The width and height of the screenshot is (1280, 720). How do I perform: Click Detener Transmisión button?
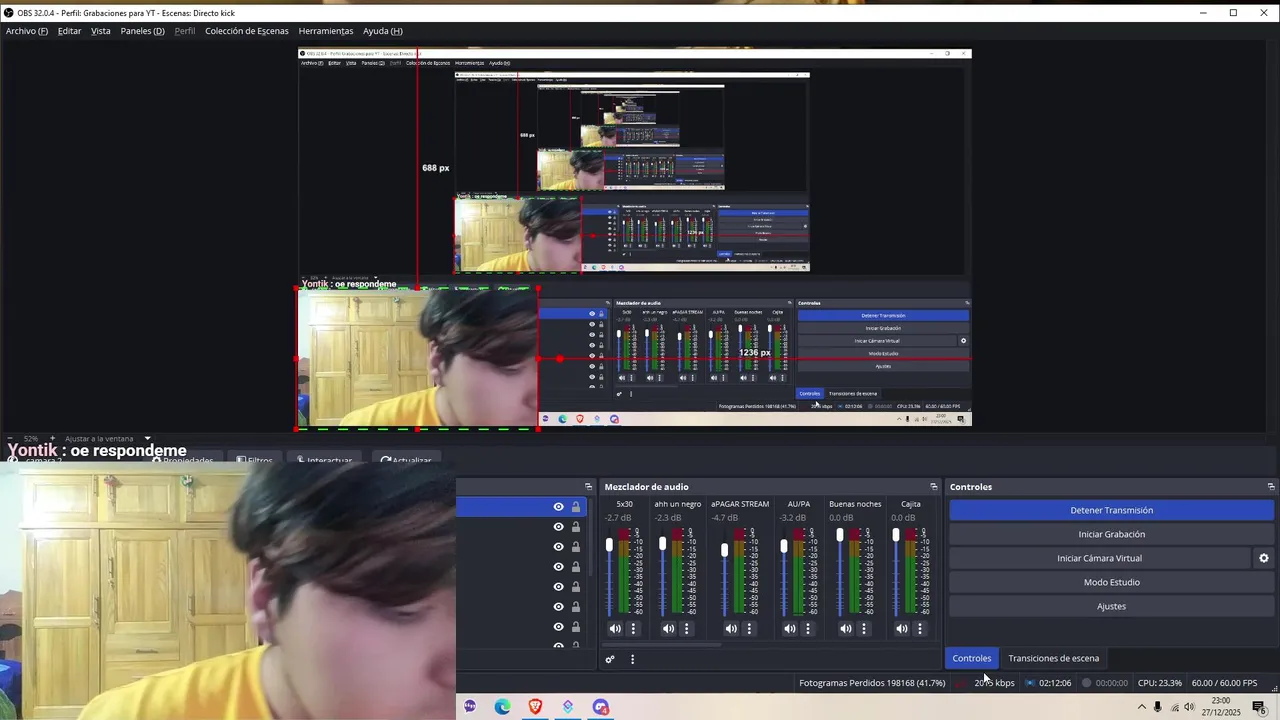click(1112, 510)
